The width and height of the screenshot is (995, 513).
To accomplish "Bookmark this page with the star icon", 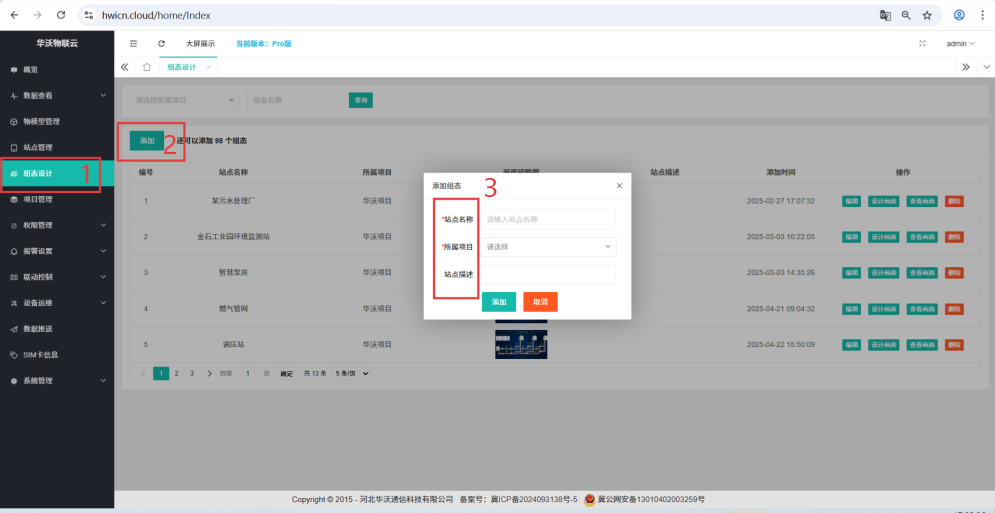I will pyautogui.click(x=927, y=15).
